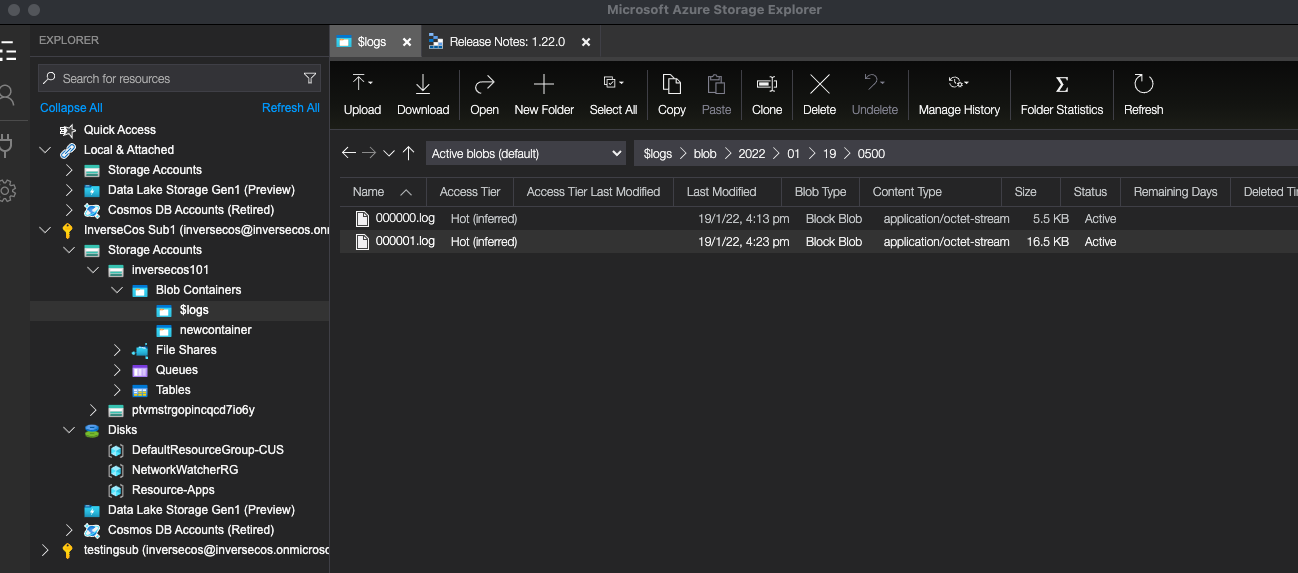Click the 2022 breadcrumb segment
This screenshot has width=1298, height=573.
[752, 153]
